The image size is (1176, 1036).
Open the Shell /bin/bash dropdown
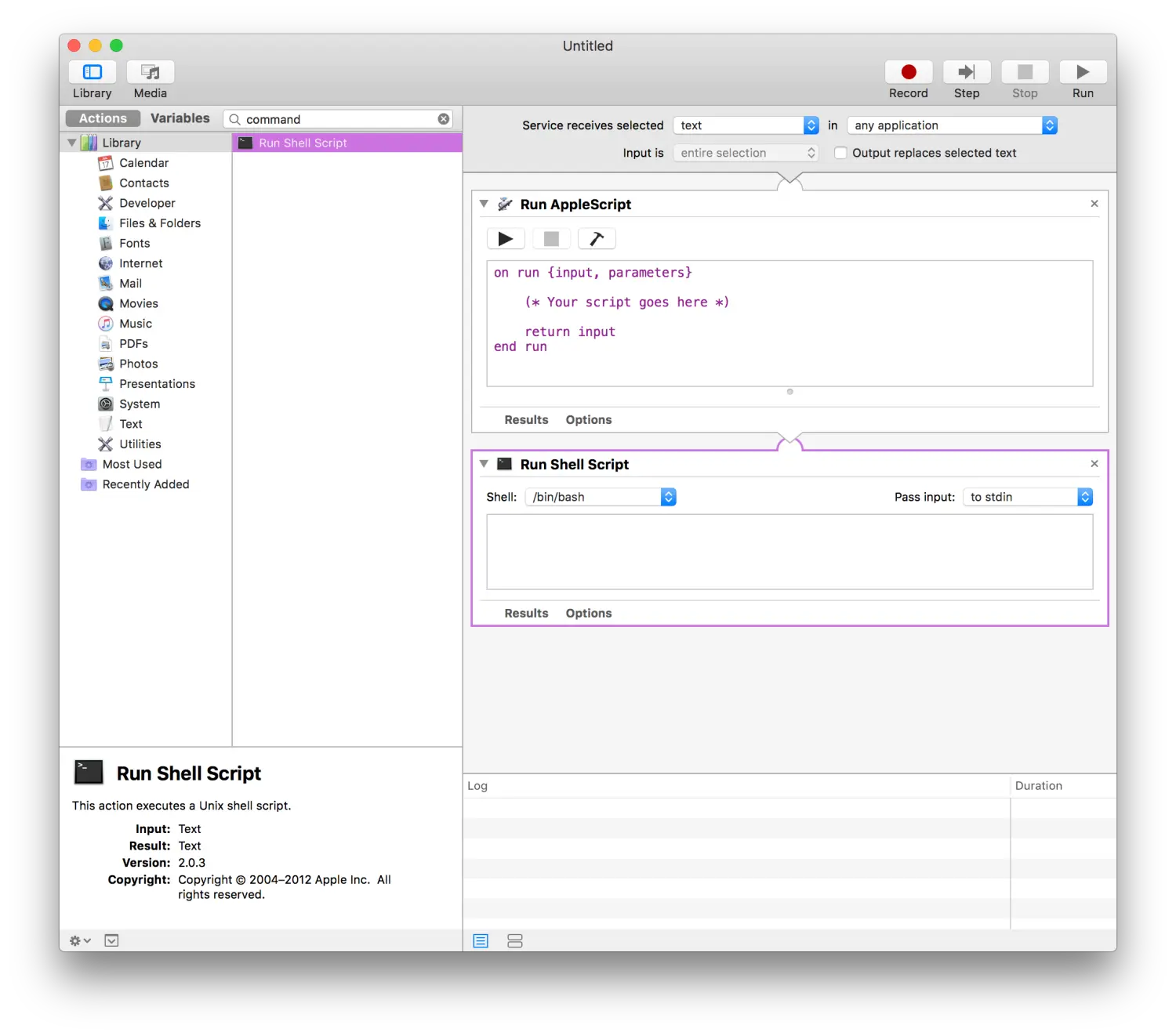(x=601, y=497)
